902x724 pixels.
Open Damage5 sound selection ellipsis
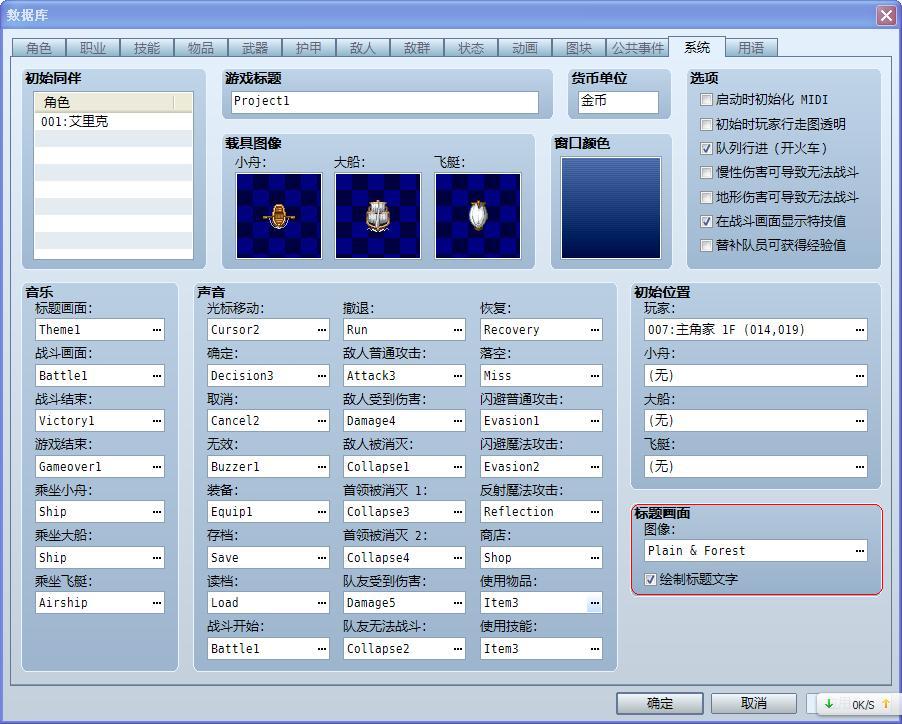pos(457,603)
